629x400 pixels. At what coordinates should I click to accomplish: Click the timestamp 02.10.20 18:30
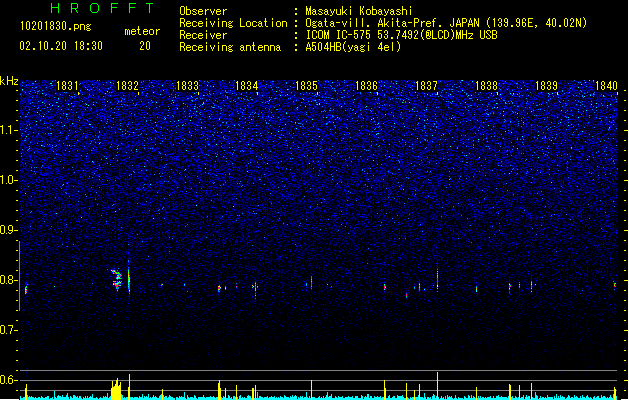tap(61, 46)
